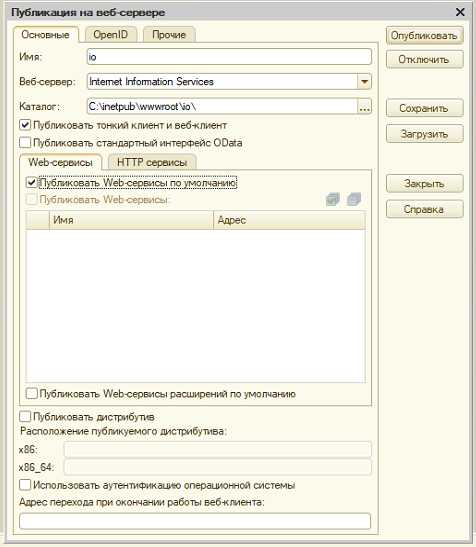
Task: Click the check all Web-services icon
Action: coord(333,199)
